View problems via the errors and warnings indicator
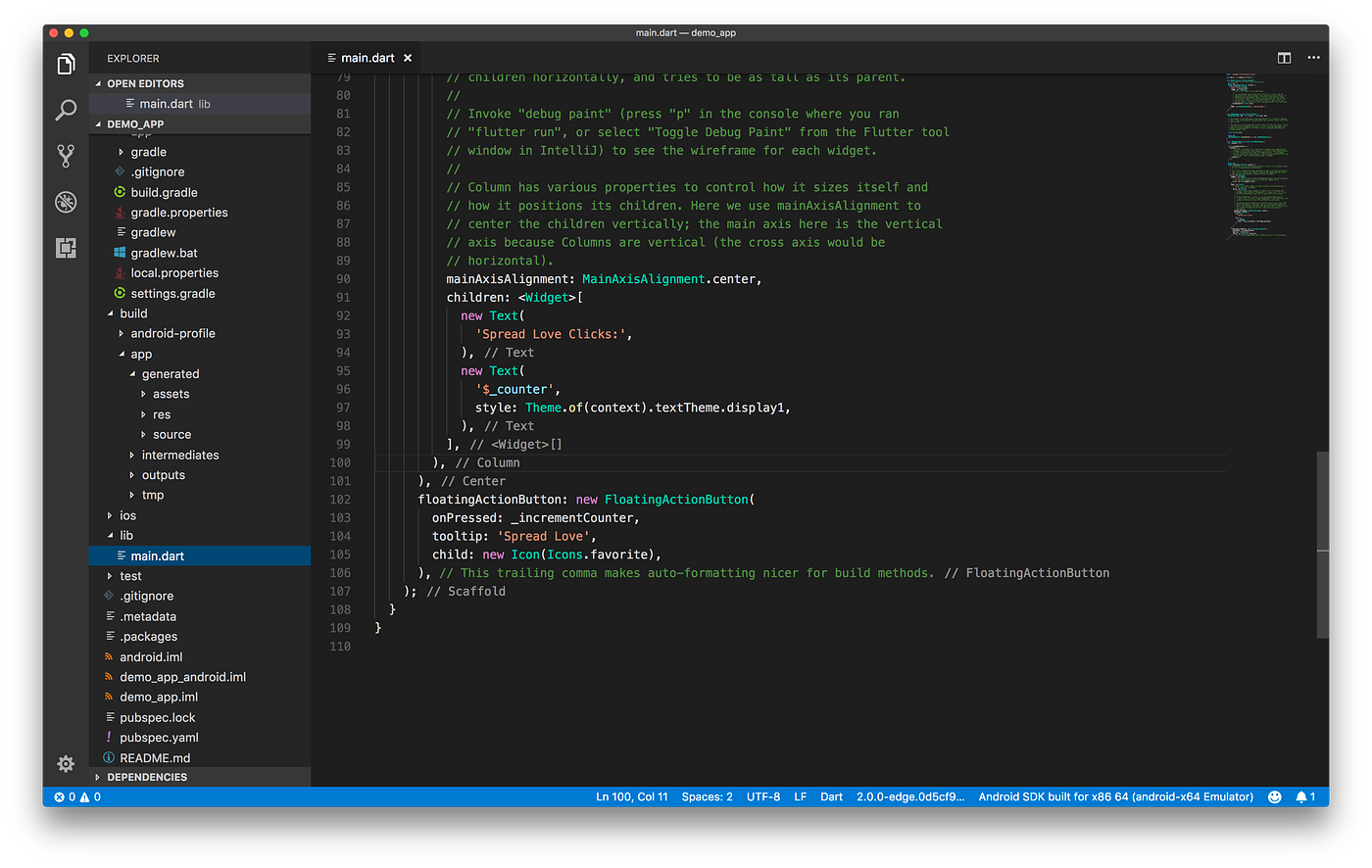 click(x=73, y=796)
